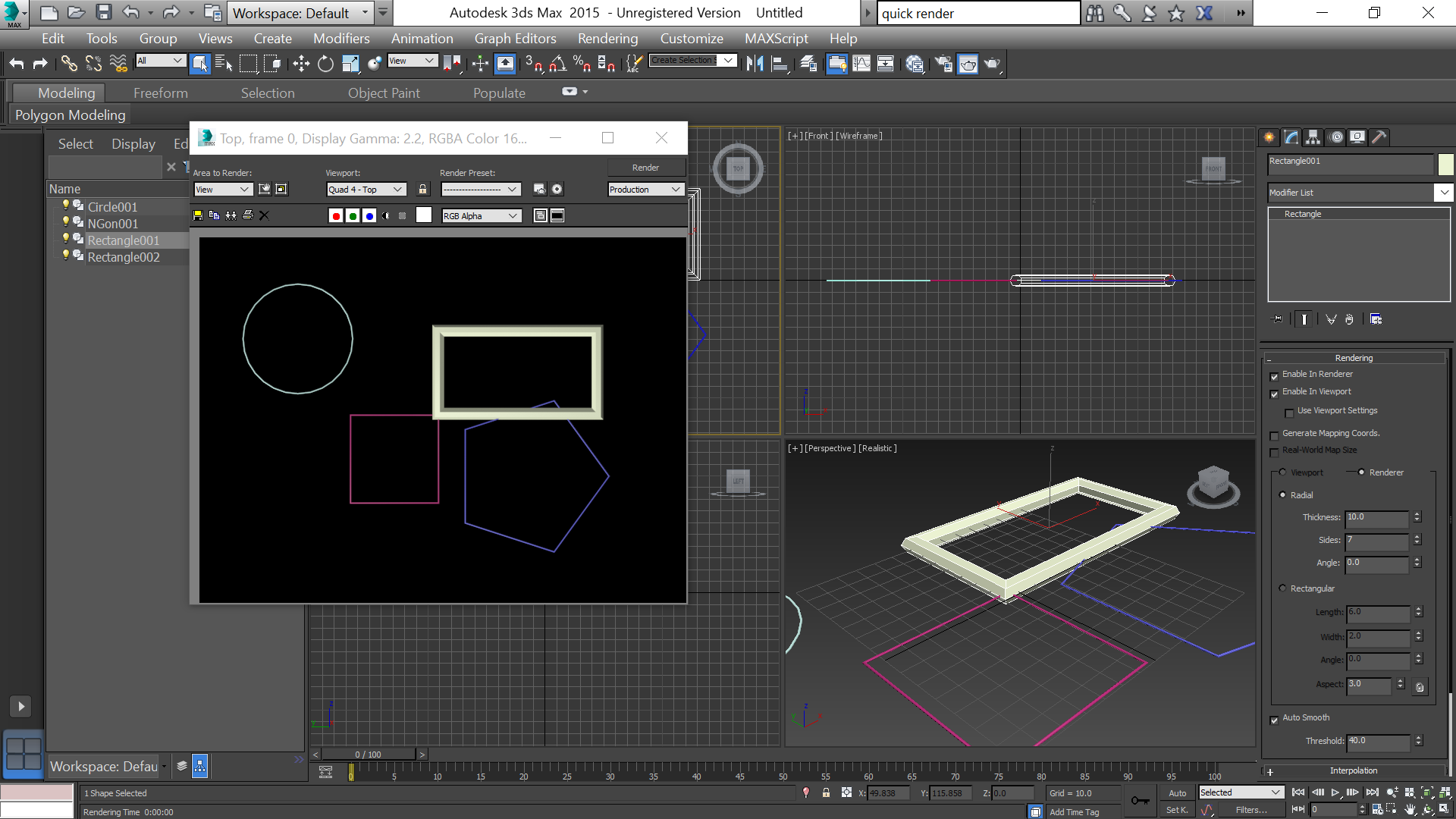Screen dimensions: 1456x819
Task: Toggle Enable In Renderer checkbox
Action: 1275,375
